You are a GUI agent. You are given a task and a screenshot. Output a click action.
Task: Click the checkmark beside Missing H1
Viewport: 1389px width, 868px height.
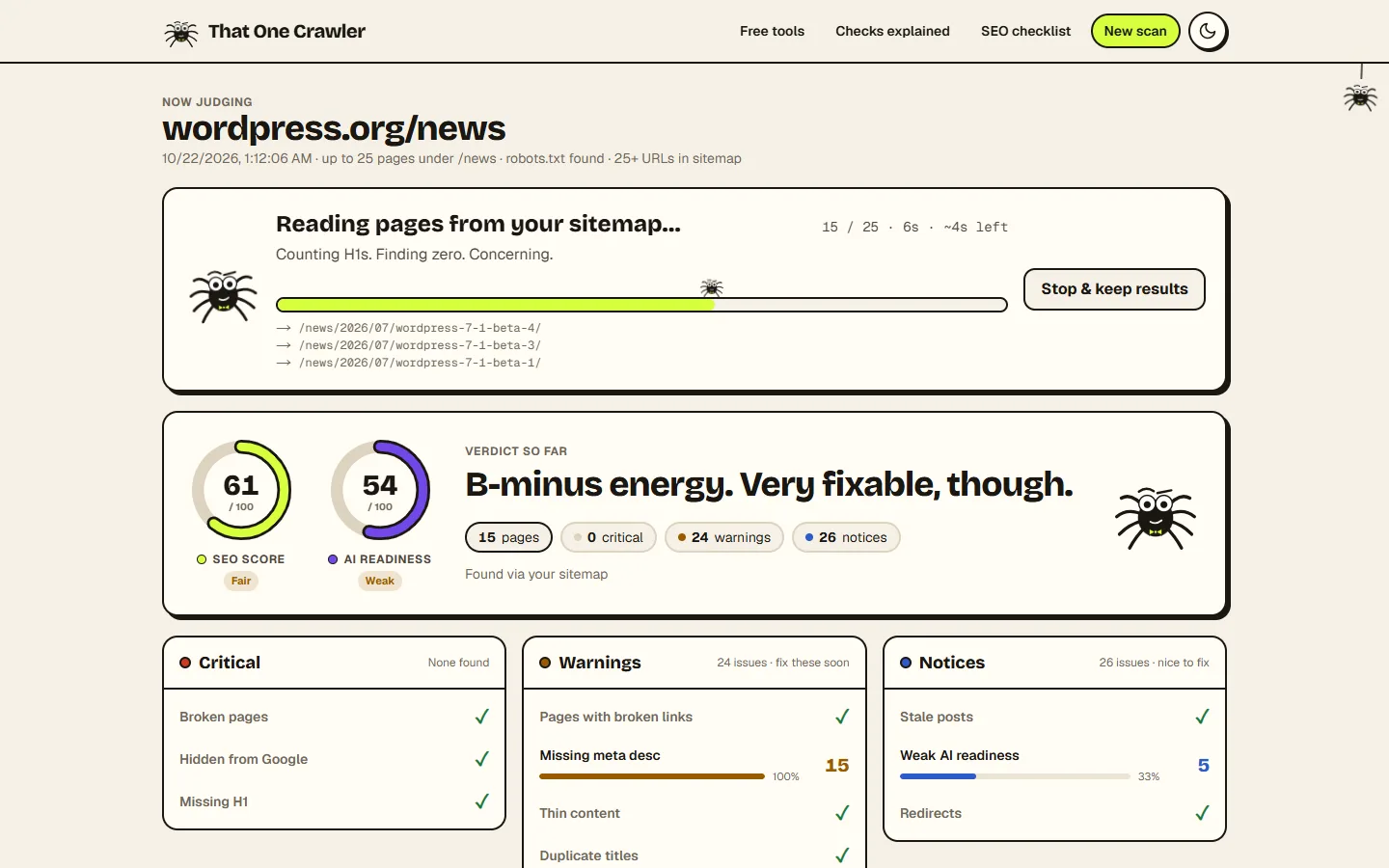(481, 801)
